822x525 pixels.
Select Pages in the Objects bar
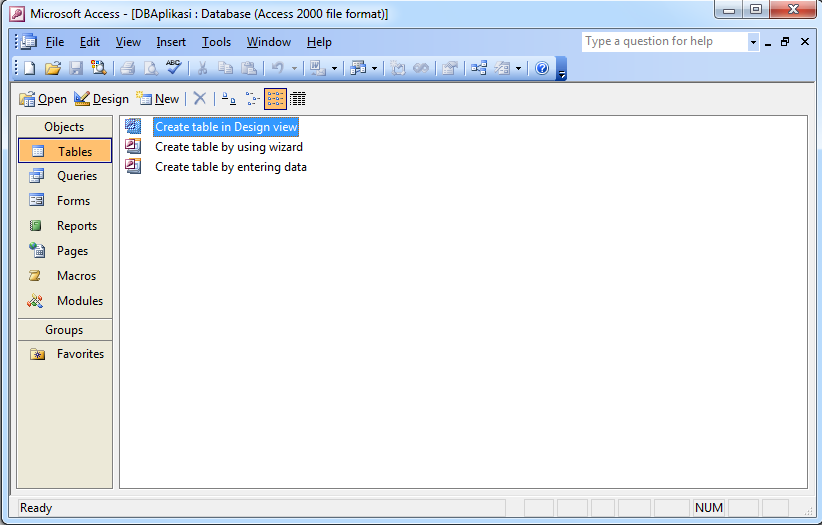click(x=65, y=251)
